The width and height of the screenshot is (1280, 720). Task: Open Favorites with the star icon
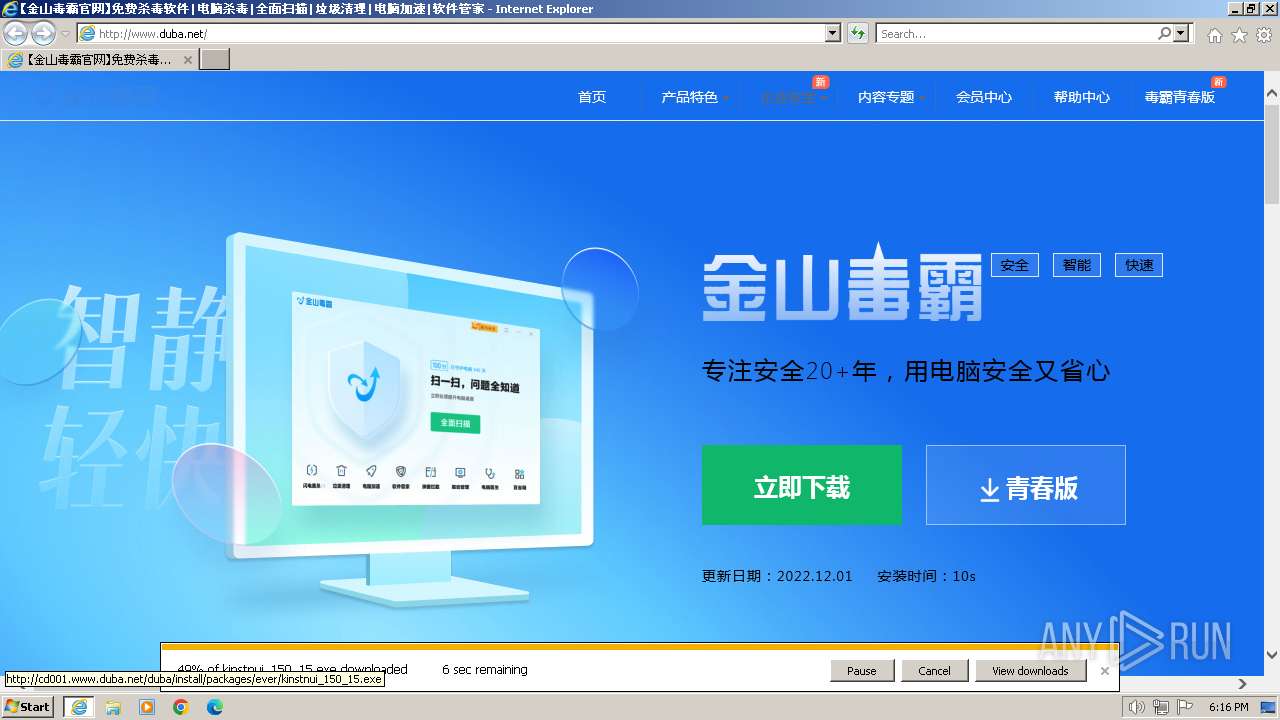(1239, 35)
